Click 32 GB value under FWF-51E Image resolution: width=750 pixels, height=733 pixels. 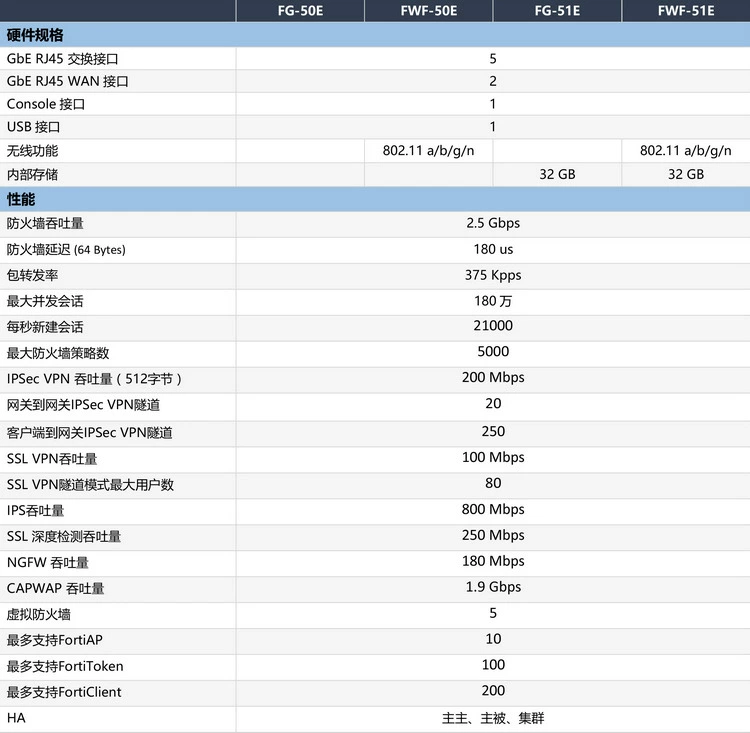coord(686,174)
